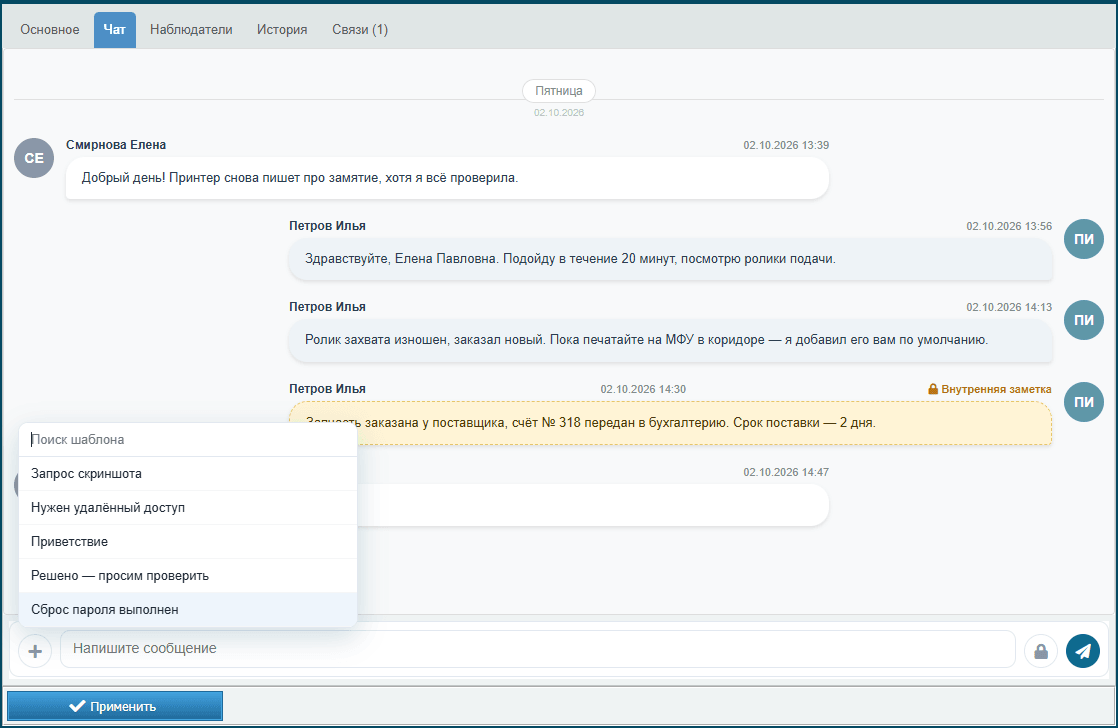Choose template Решено — просим проверить
The width and height of the screenshot is (1118, 728).
tap(188, 575)
